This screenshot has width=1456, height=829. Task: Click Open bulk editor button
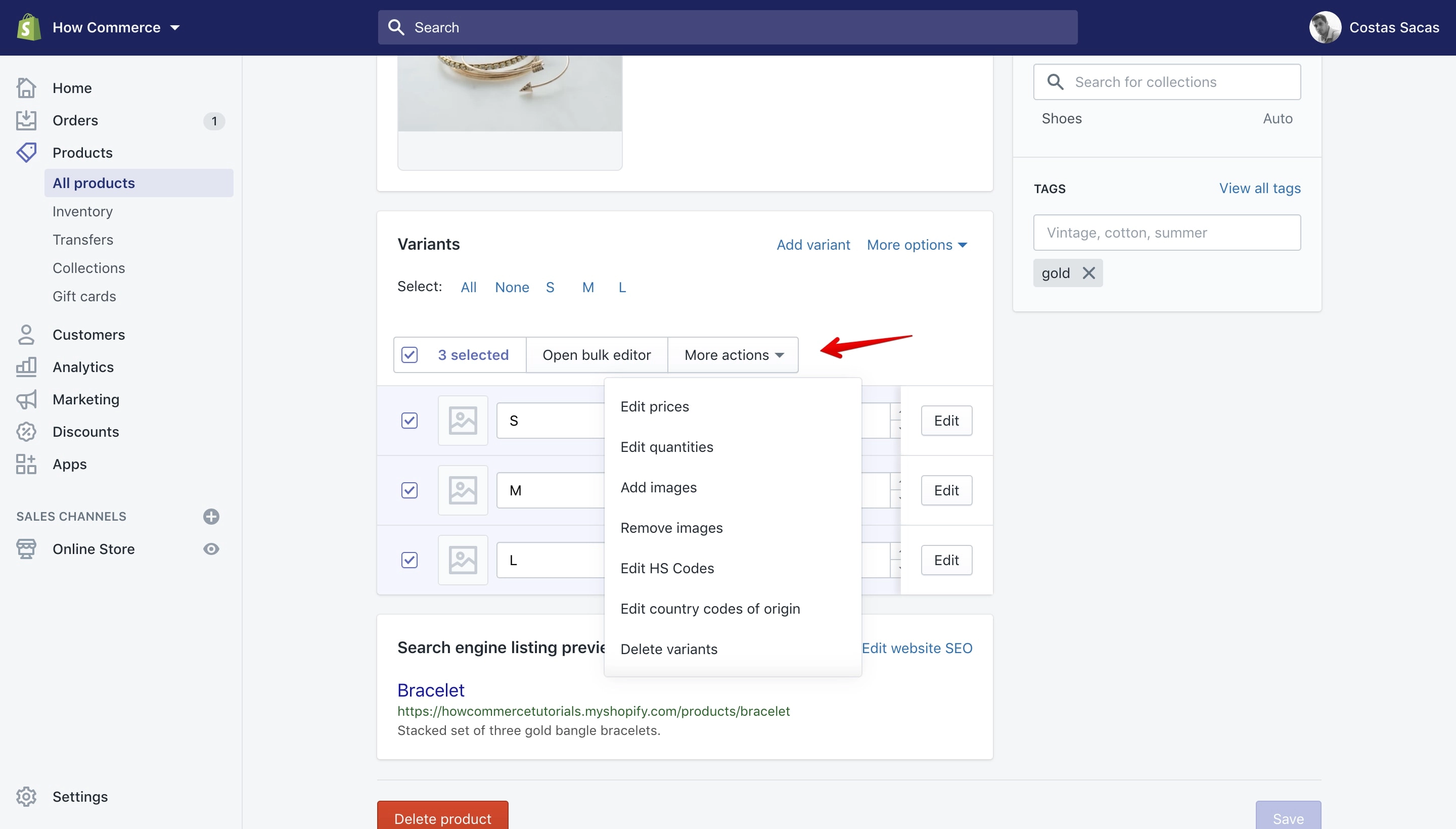tap(596, 355)
